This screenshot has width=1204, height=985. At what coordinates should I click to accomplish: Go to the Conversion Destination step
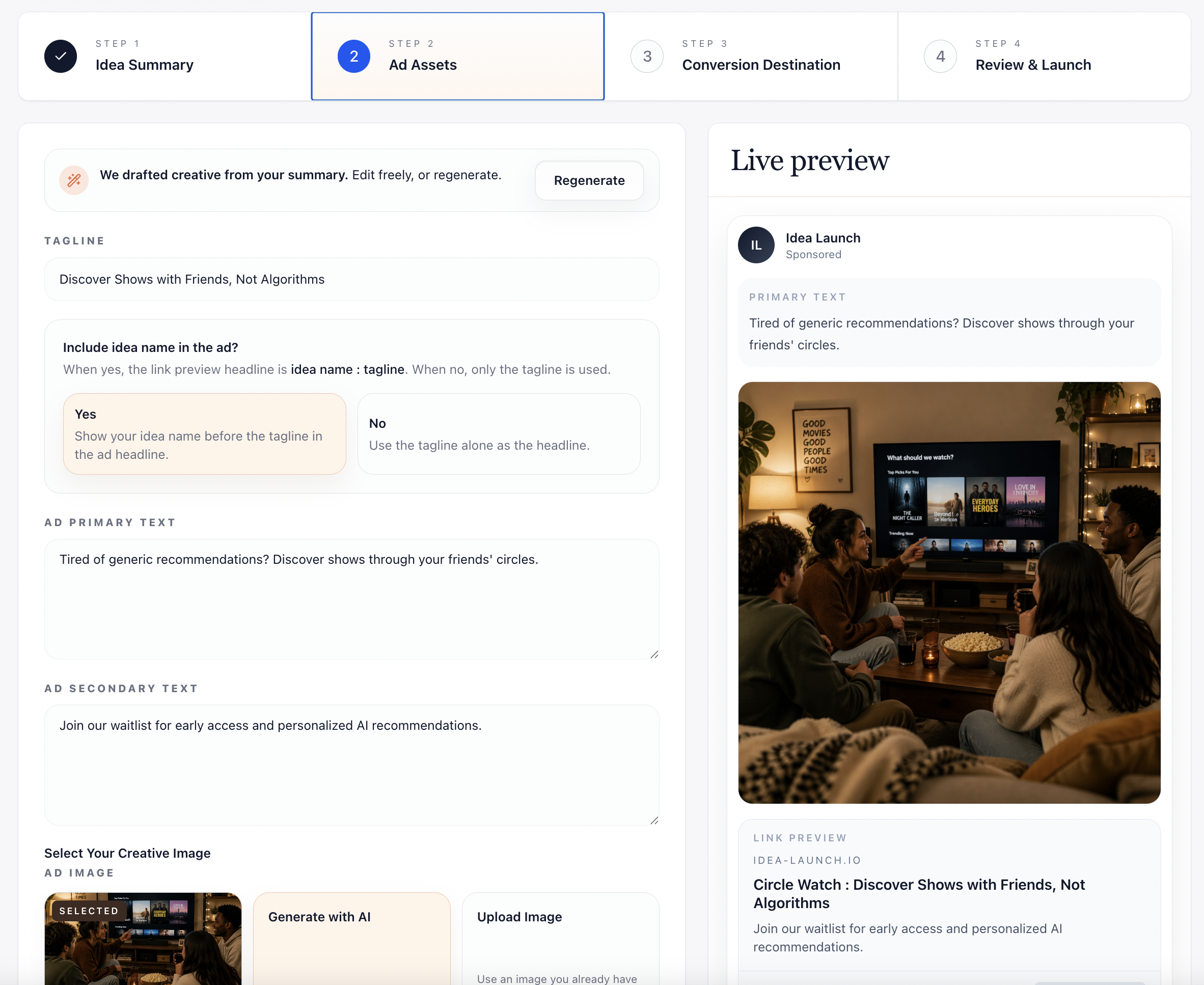point(751,56)
